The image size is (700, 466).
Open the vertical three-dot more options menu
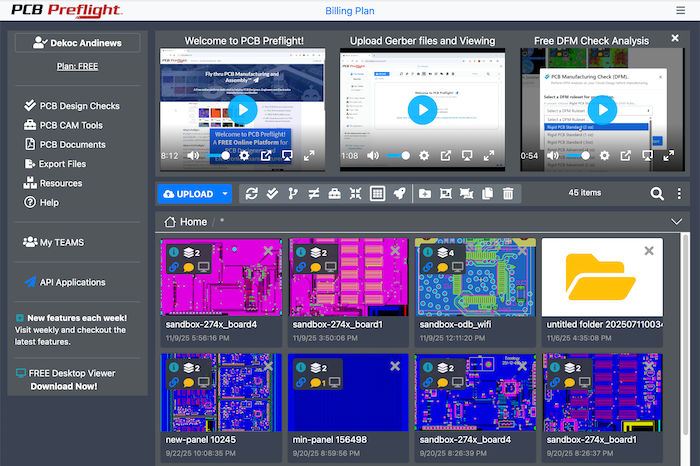[x=679, y=194]
